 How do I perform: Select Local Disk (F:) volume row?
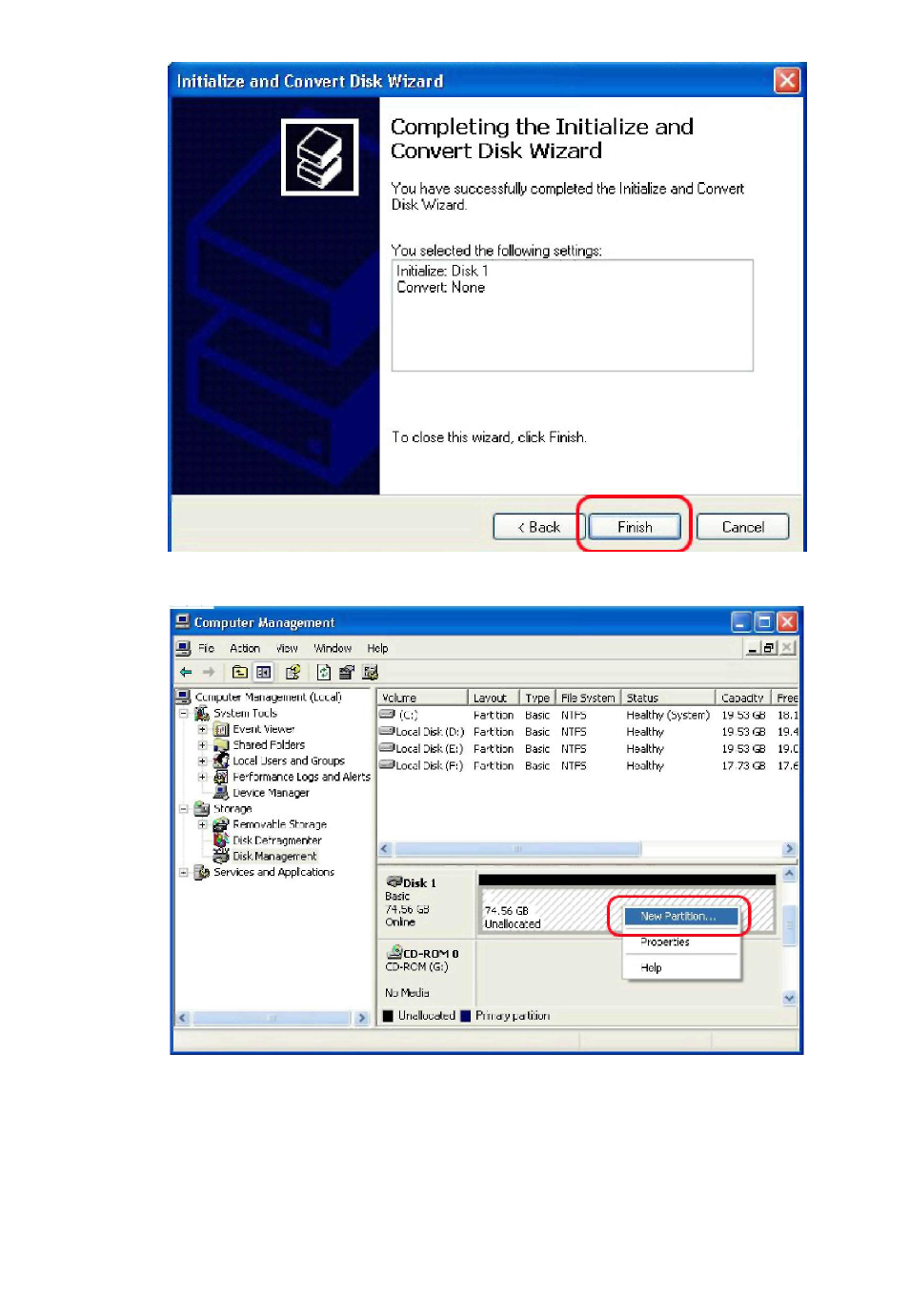click(x=588, y=765)
